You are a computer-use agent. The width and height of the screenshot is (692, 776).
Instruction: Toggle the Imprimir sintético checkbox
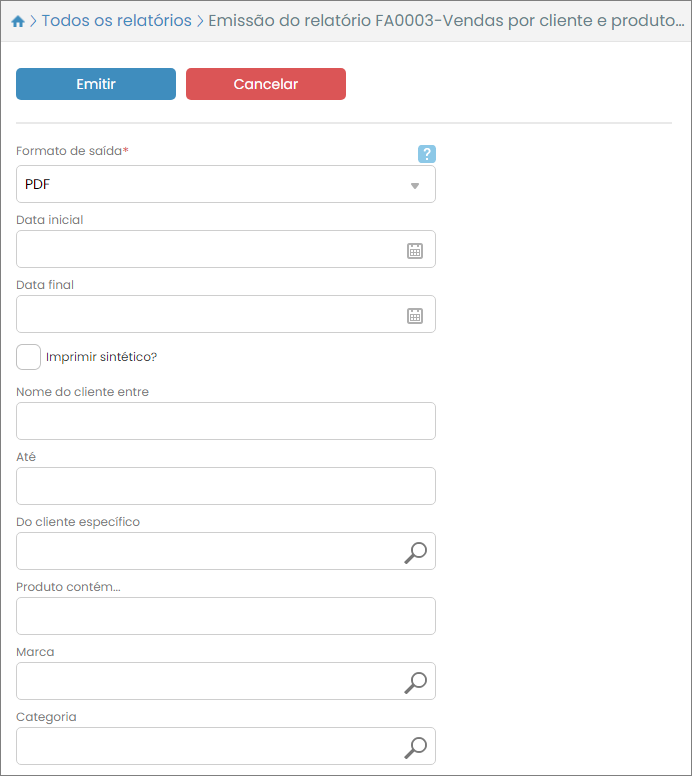[x=29, y=357]
